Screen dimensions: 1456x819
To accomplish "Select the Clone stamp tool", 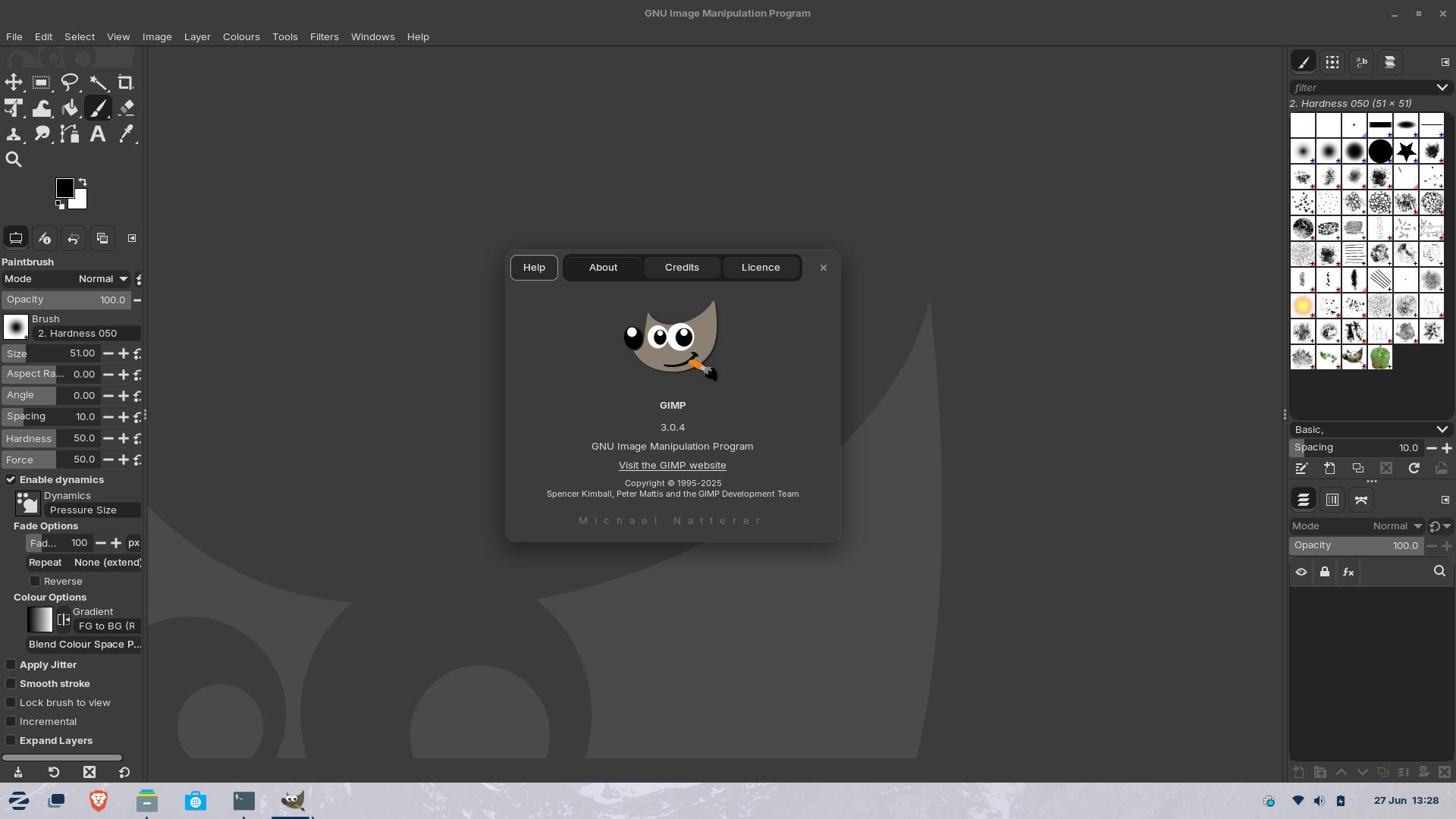I will click(x=14, y=134).
